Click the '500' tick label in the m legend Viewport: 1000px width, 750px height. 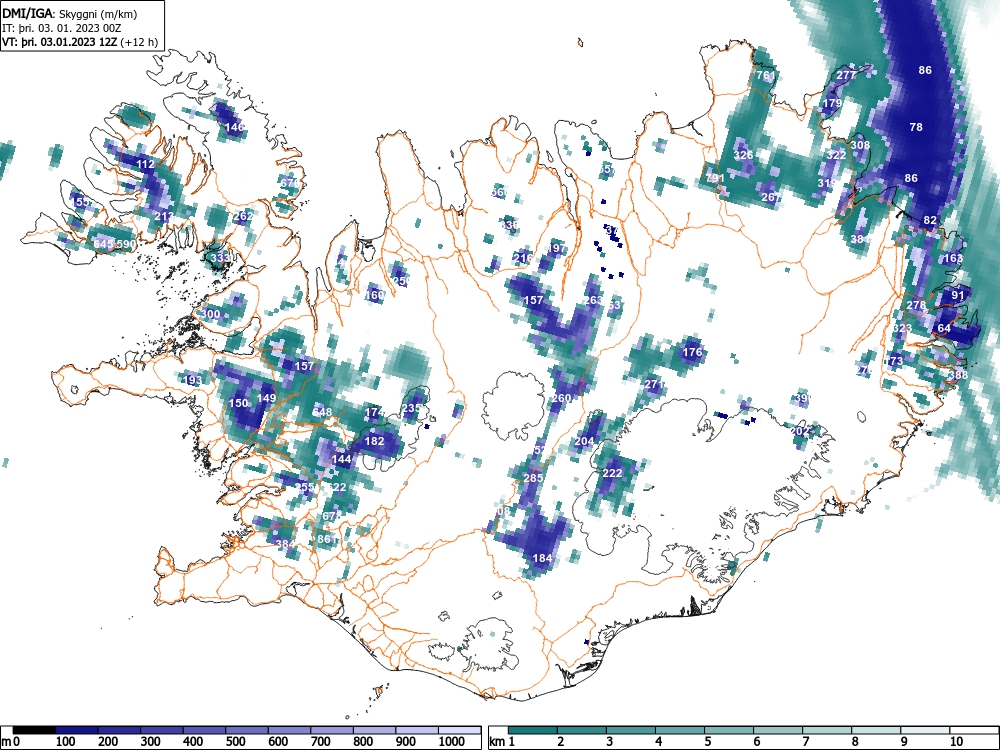point(236,742)
